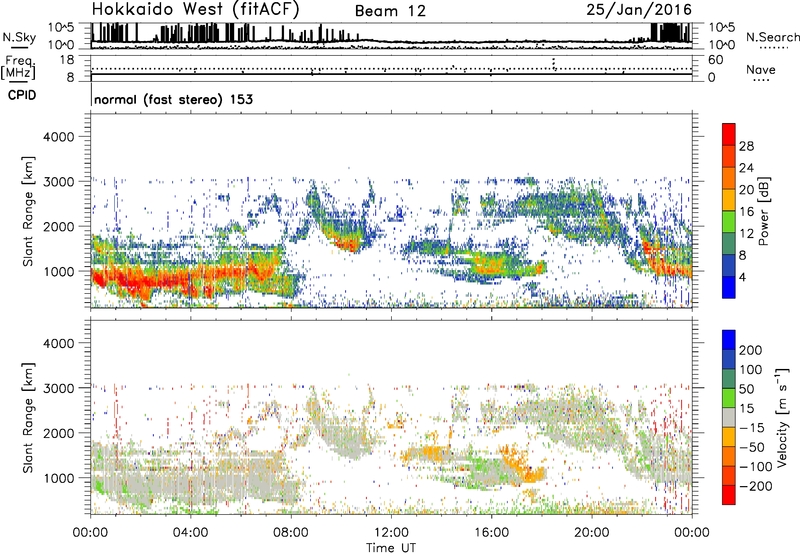Screen dimensions: 800x554
Task: Pick the Velocity colorbar segment between 50 and 100
Action: [x=729, y=379]
